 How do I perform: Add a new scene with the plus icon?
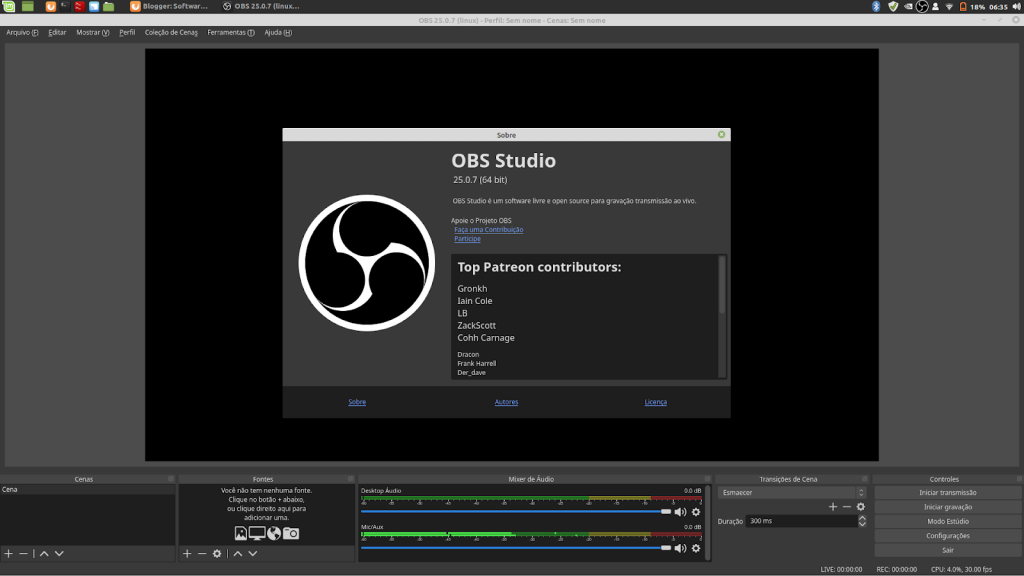[x=8, y=553]
